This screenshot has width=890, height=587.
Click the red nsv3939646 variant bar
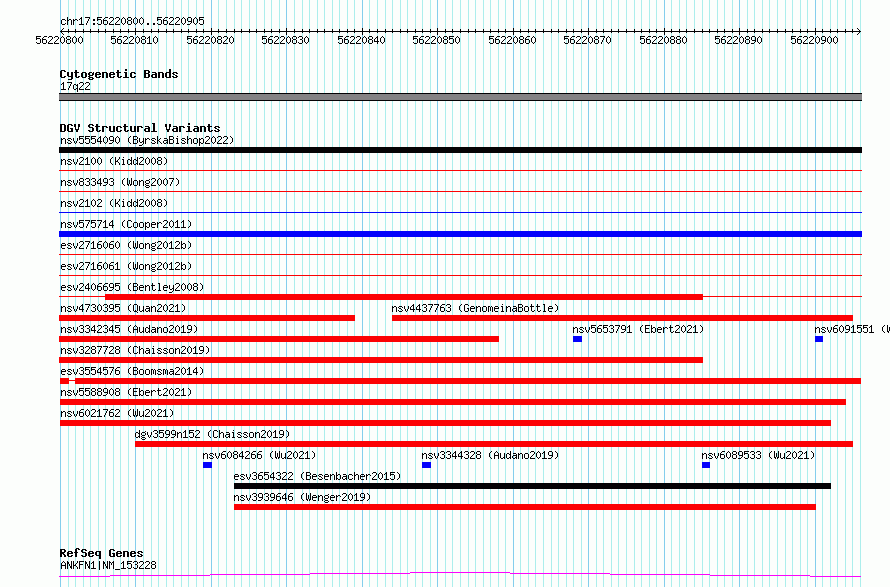(x=525, y=507)
